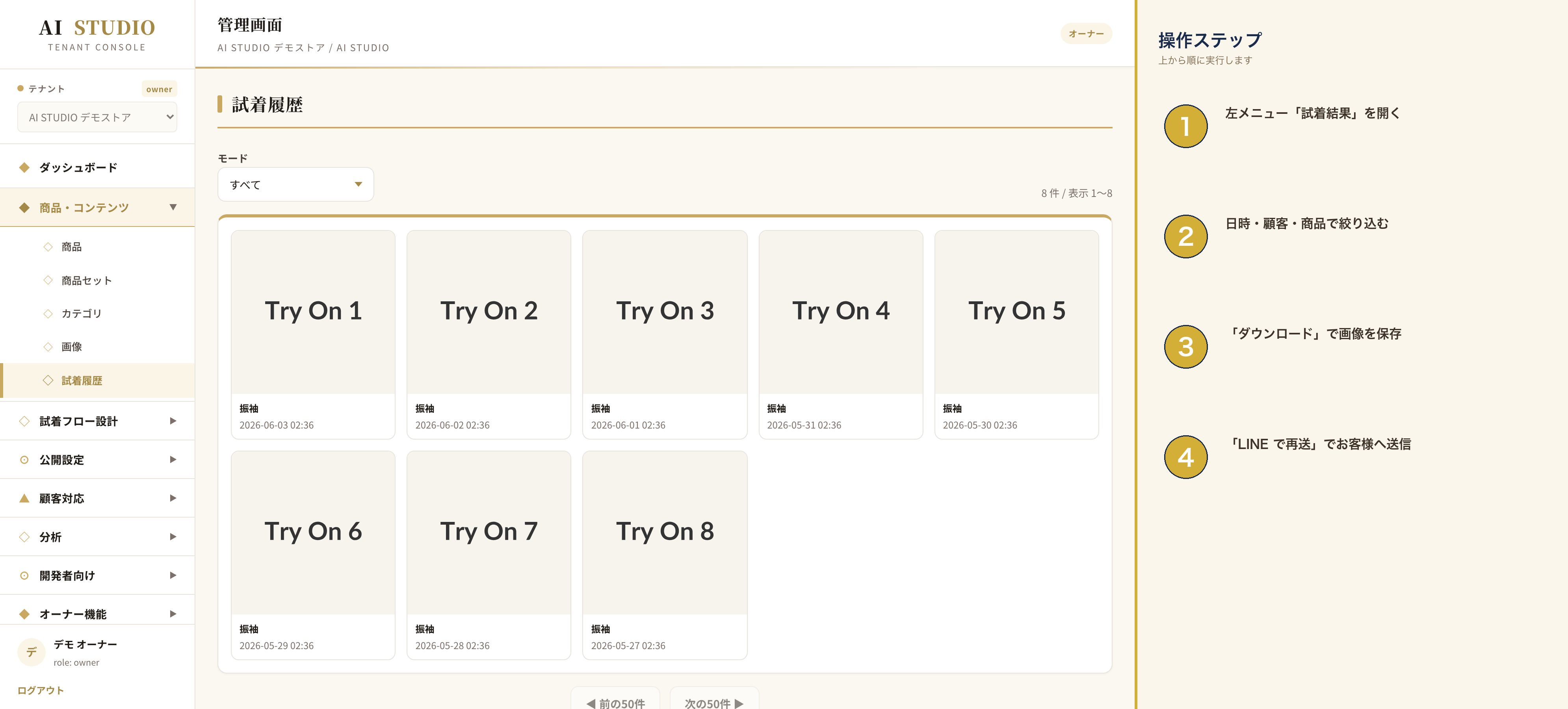The image size is (1568, 709).
Task: Open the Try On 8 card thumbnail
Action: [x=665, y=533]
